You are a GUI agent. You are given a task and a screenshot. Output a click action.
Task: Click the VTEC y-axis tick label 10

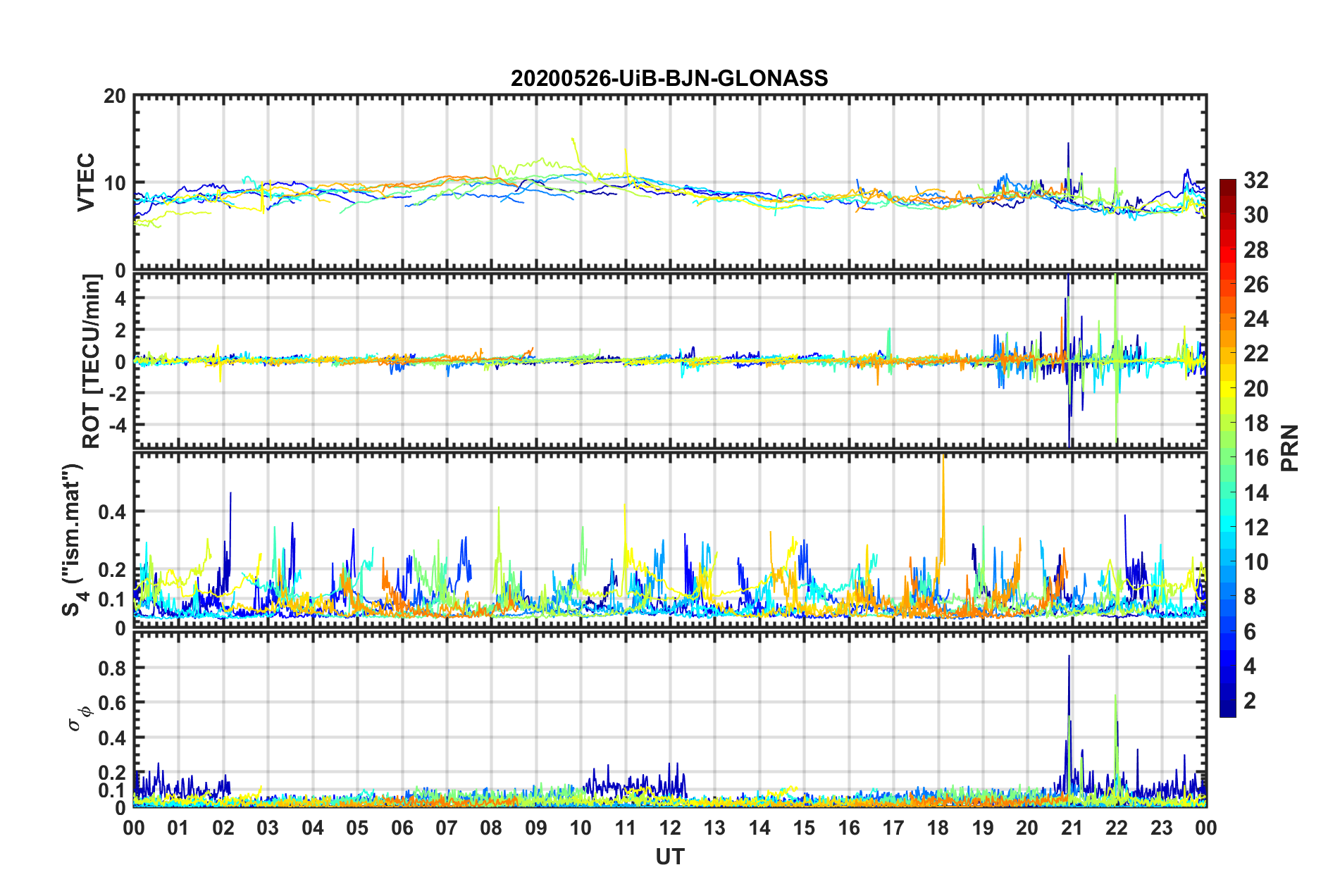[x=115, y=183]
